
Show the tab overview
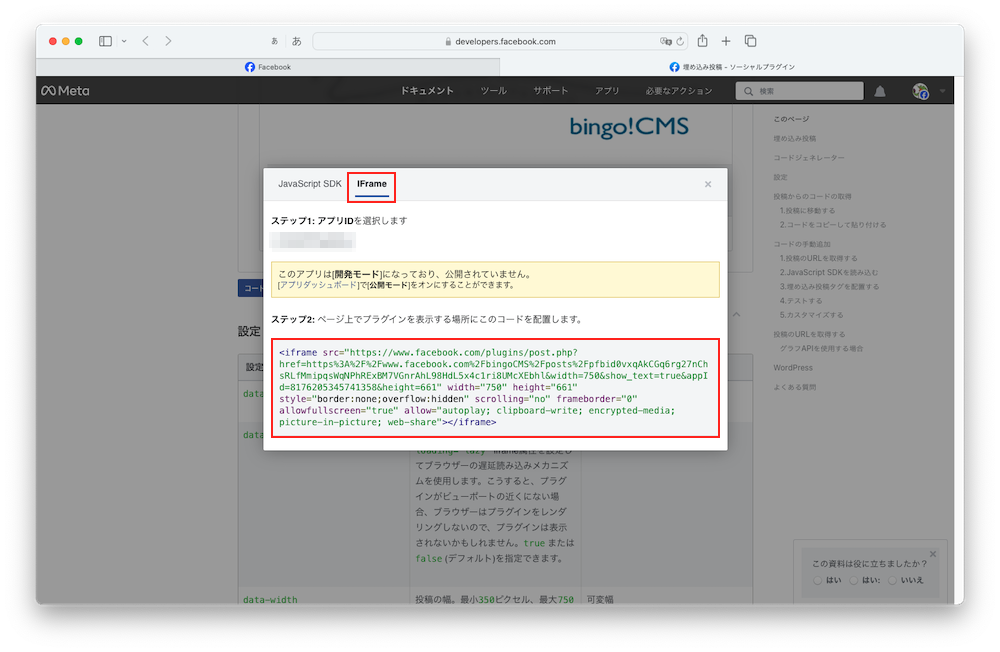point(751,41)
